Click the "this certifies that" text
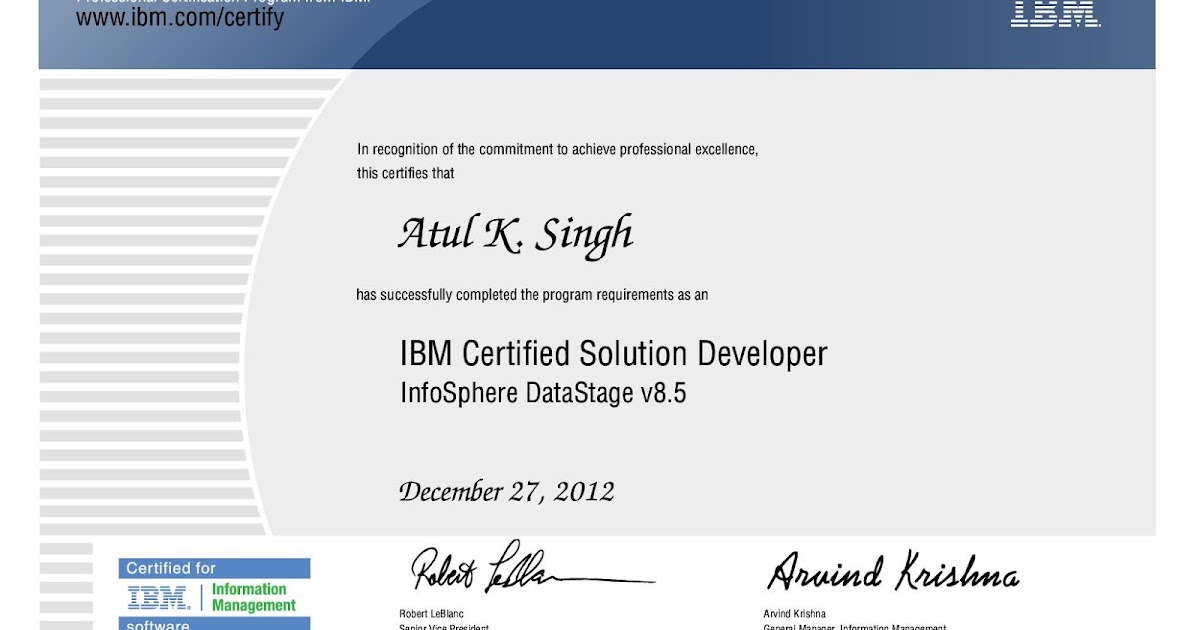This screenshot has height=630, width=1200. [x=406, y=173]
